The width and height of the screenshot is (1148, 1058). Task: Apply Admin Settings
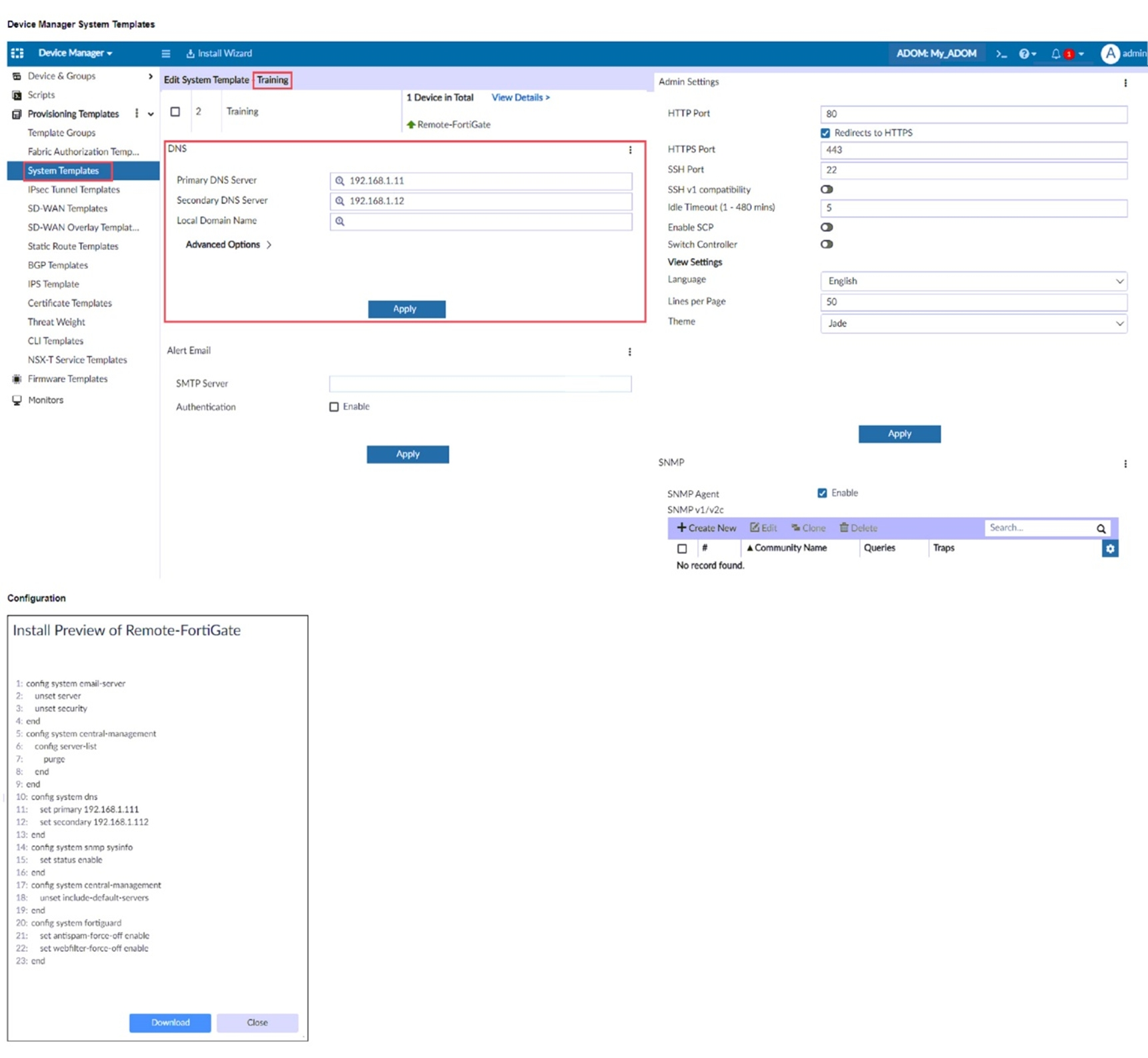pos(899,434)
